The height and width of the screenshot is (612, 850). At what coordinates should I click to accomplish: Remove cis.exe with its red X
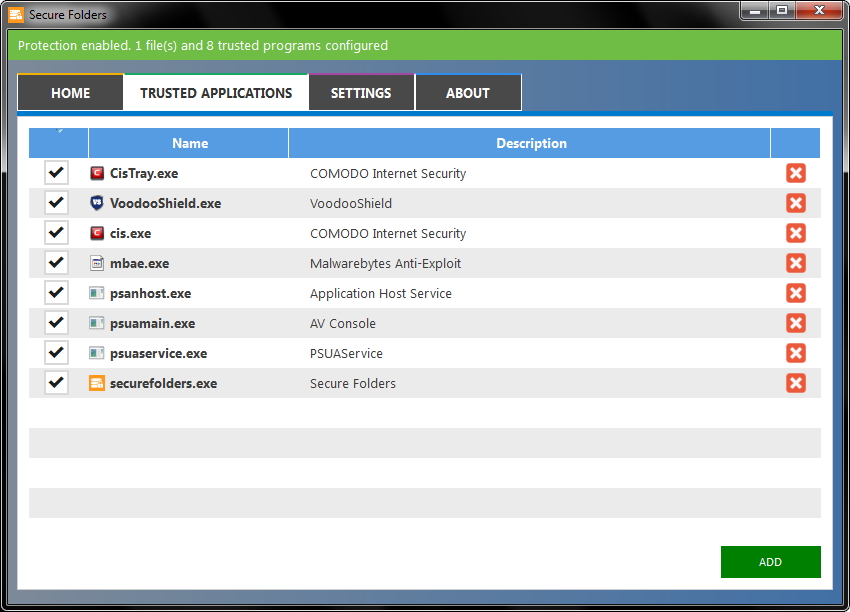click(795, 233)
